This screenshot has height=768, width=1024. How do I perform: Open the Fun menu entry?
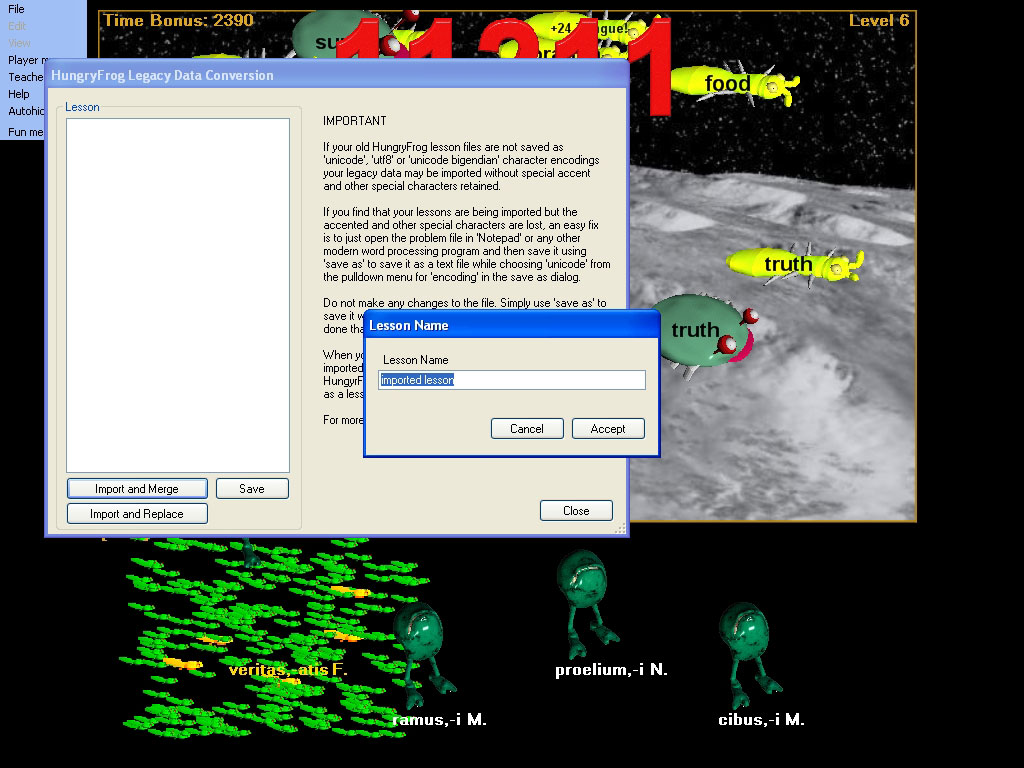point(25,132)
